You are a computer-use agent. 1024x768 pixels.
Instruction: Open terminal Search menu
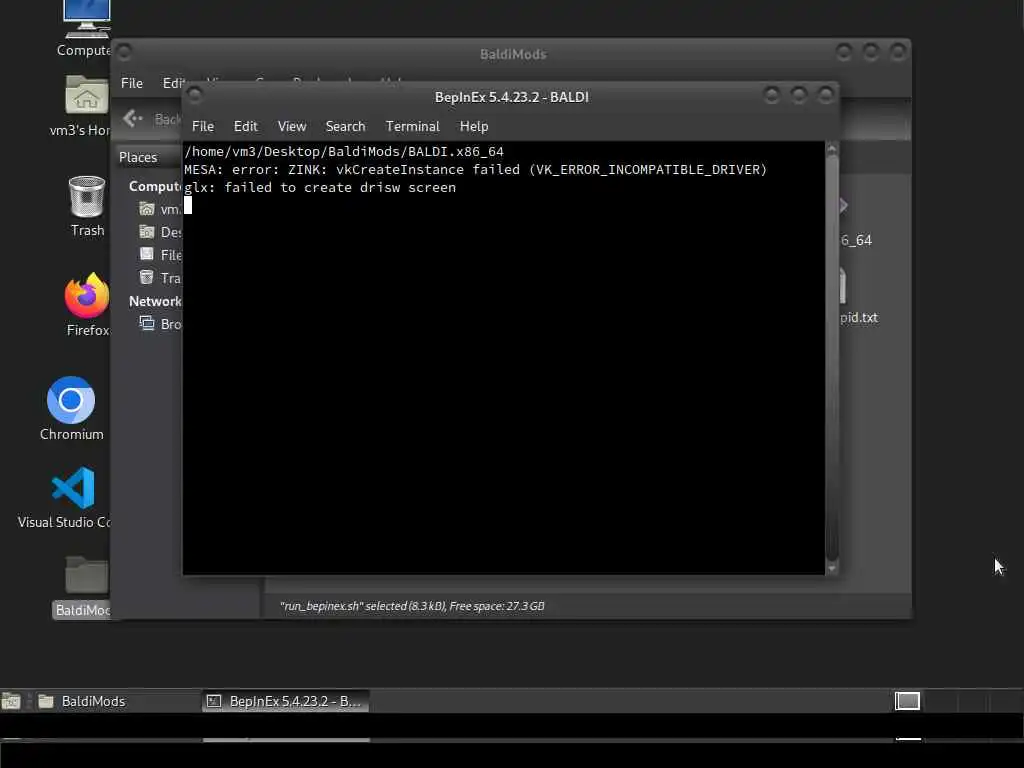tap(345, 126)
